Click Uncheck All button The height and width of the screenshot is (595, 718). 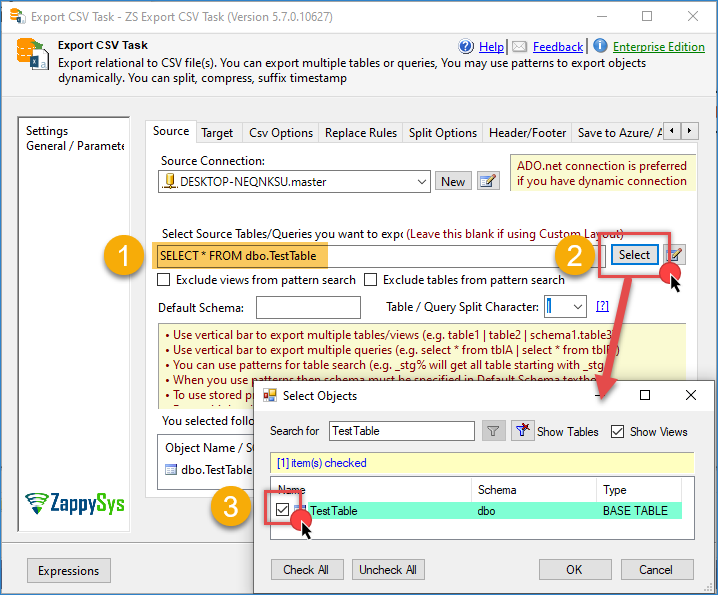(388, 570)
